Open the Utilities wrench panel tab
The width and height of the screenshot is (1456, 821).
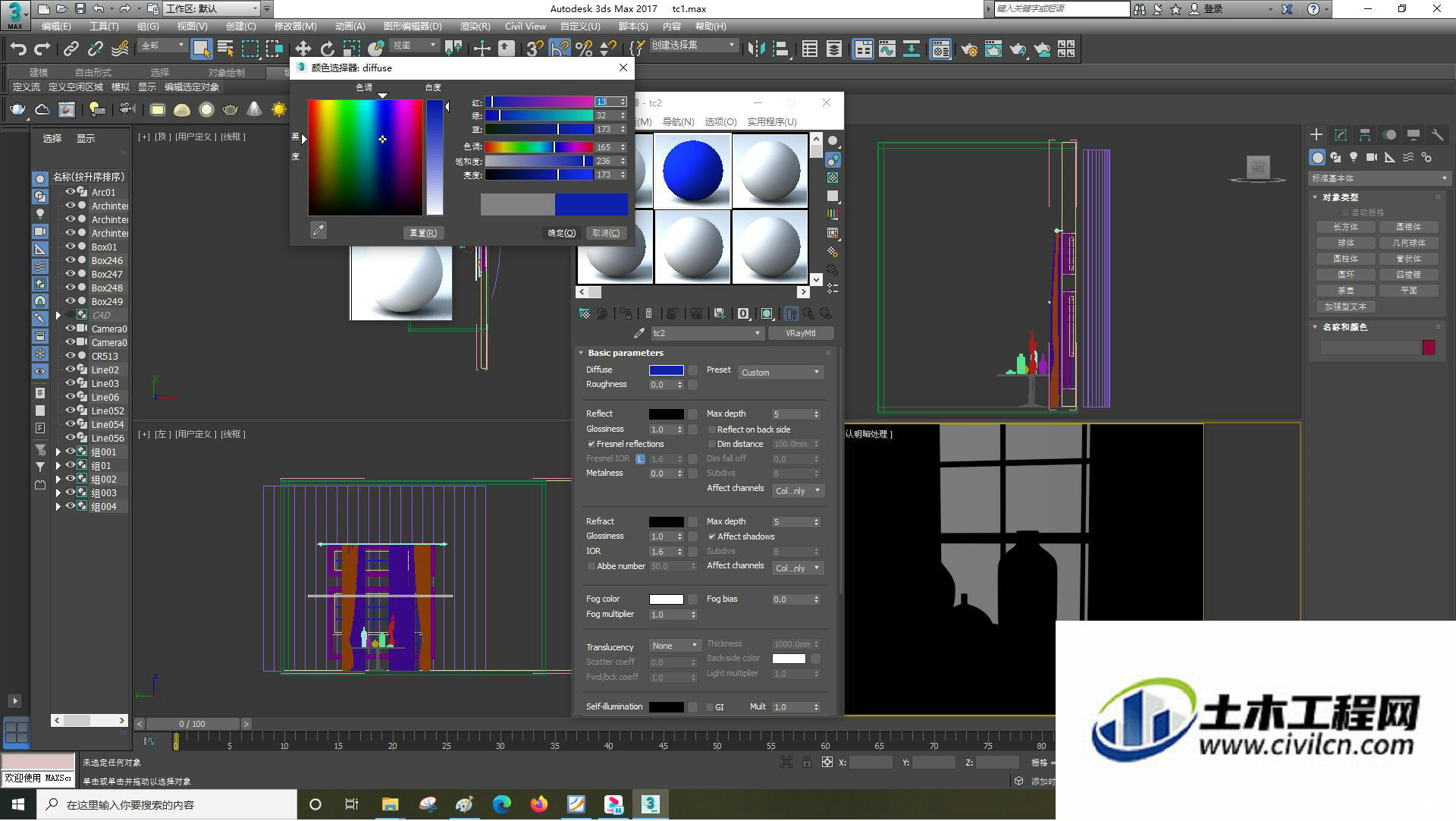pos(1437,134)
